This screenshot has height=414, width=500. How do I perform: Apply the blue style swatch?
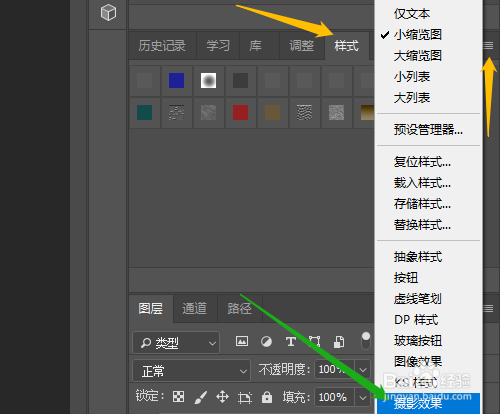click(x=177, y=80)
